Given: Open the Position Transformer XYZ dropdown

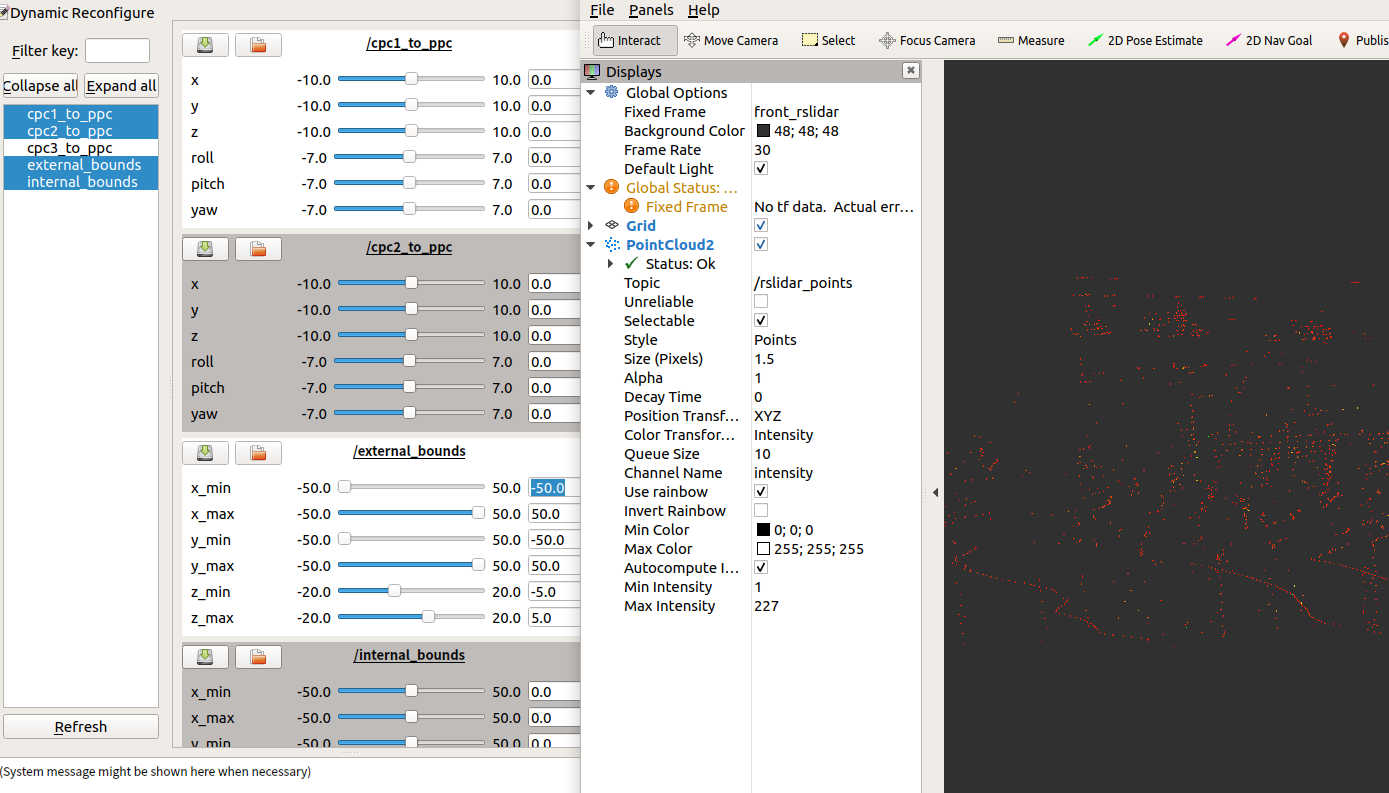Looking at the screenshot, I should [x=835, y=415].
